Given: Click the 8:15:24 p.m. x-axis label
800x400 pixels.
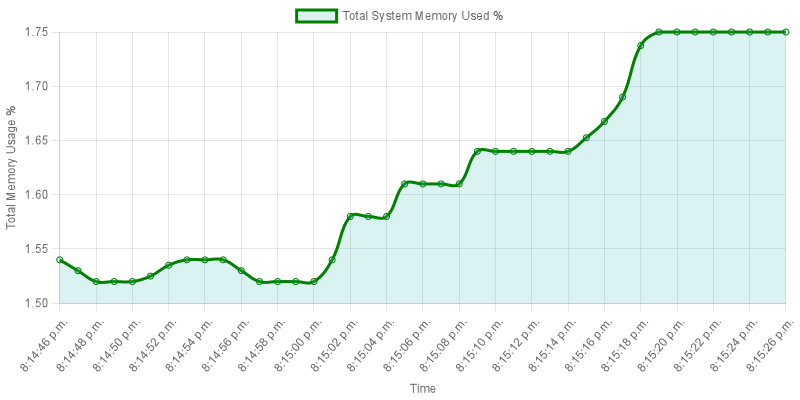Looking at the screenshot, I should click(735, 340).
